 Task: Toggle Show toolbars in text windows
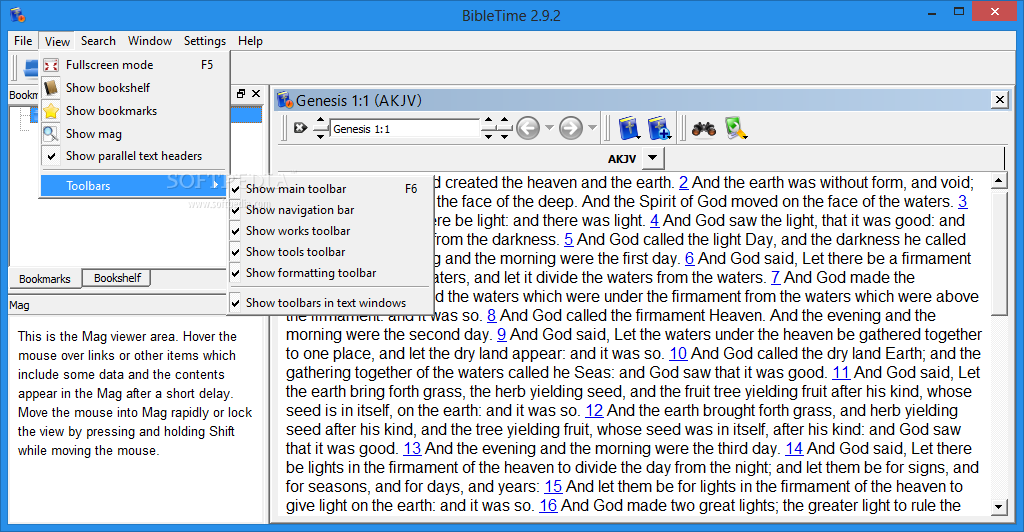pos(331,302)
